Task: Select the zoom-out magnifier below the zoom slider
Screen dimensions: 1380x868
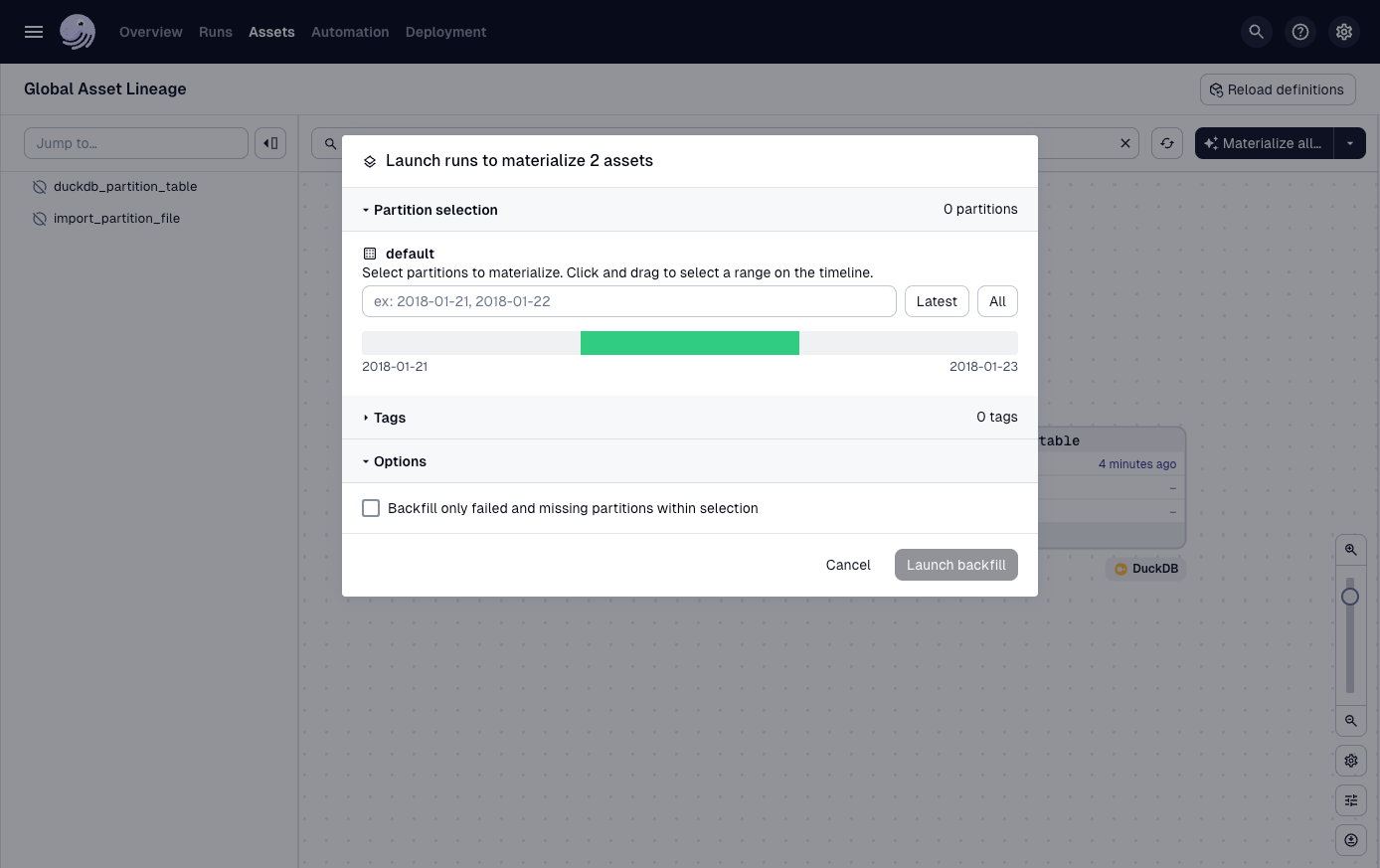Action: pos(1350,721)
